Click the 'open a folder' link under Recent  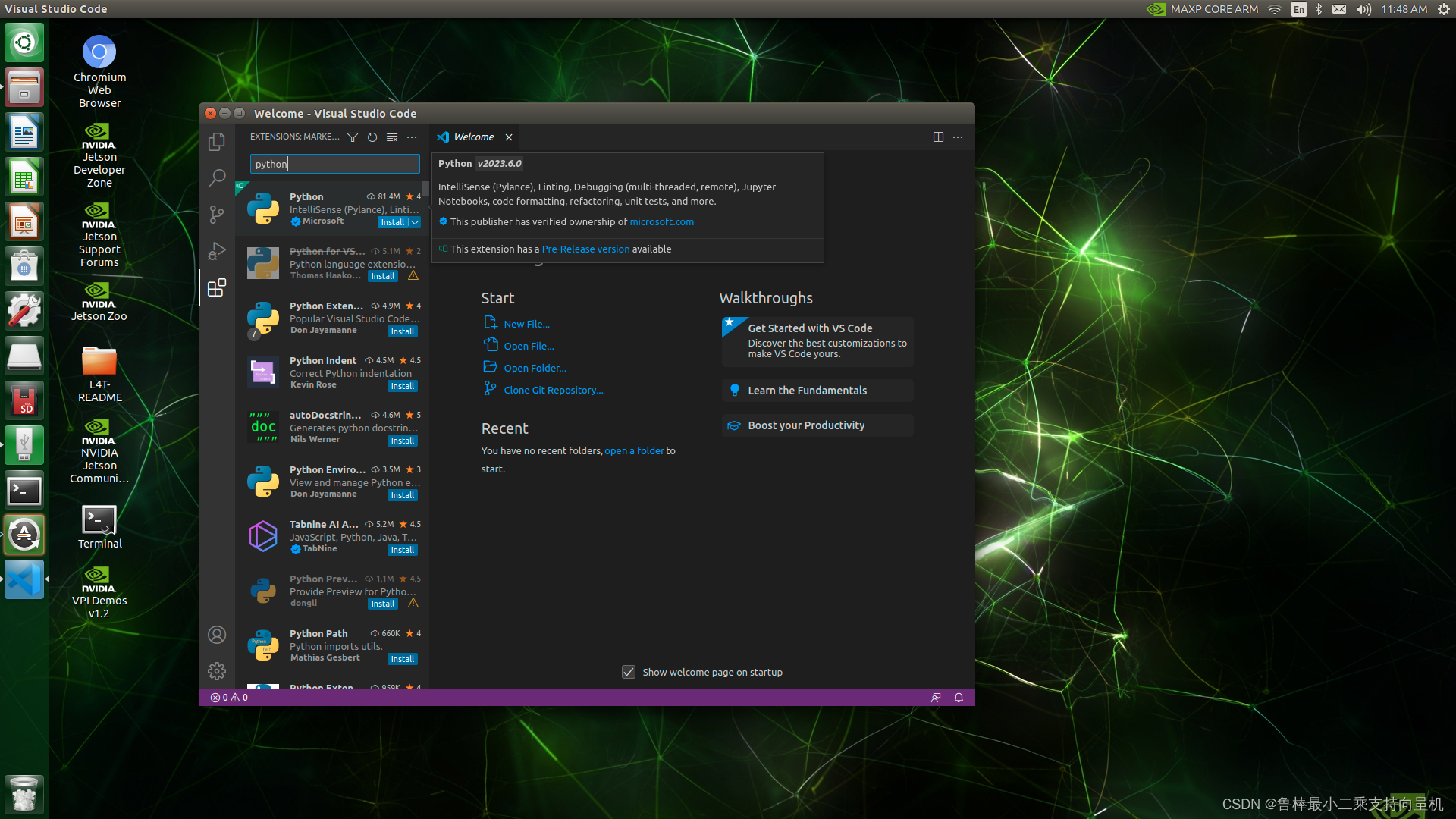coord(634,450)
